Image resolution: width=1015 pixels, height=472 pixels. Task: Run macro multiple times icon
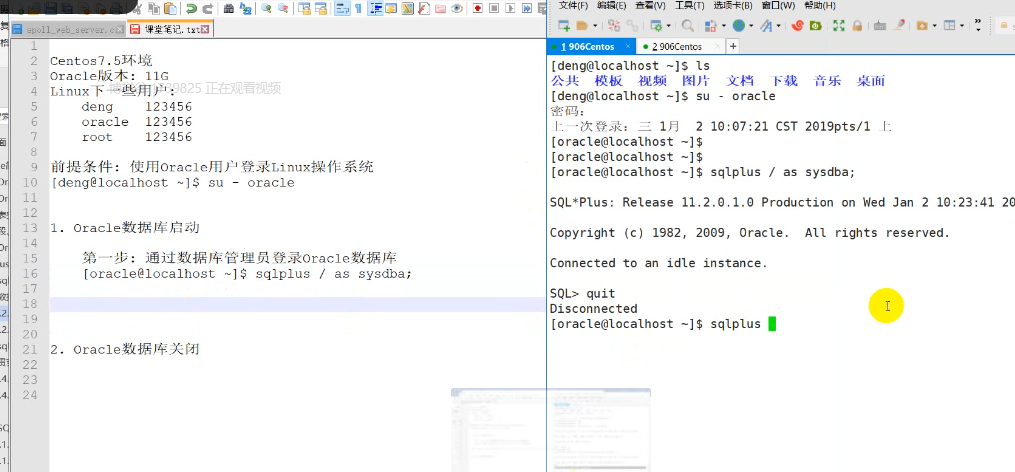click(526, 8)
